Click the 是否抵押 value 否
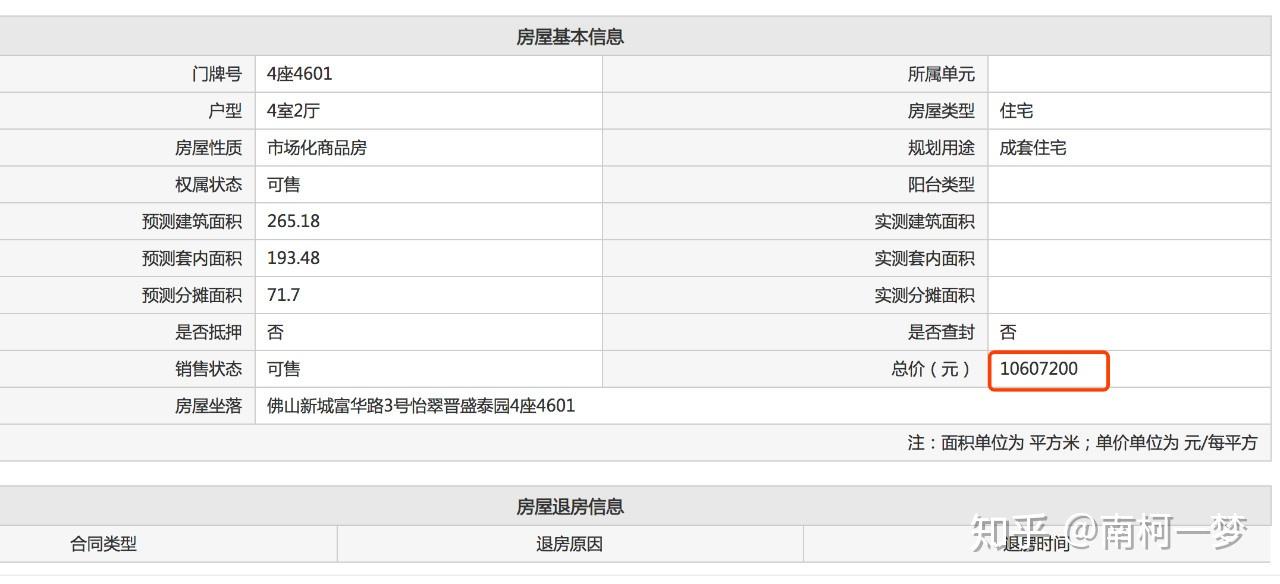This screenshot has width=1280, height=584. tap(275, 332)
